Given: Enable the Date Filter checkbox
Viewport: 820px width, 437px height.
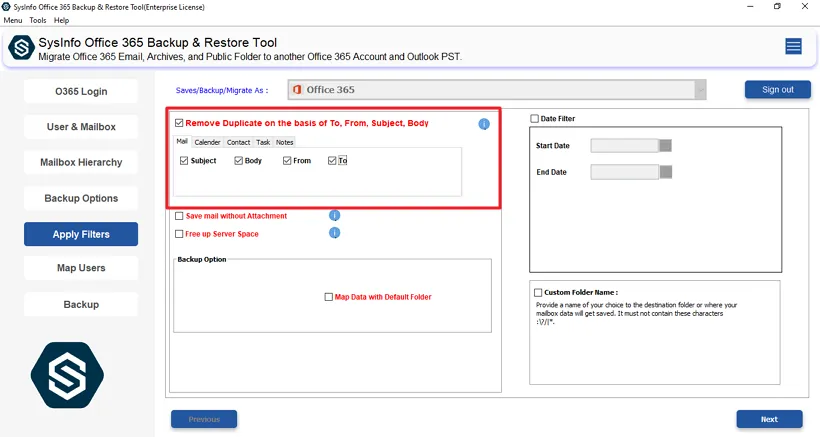Looking at the screenshot, I should point(535,119).
